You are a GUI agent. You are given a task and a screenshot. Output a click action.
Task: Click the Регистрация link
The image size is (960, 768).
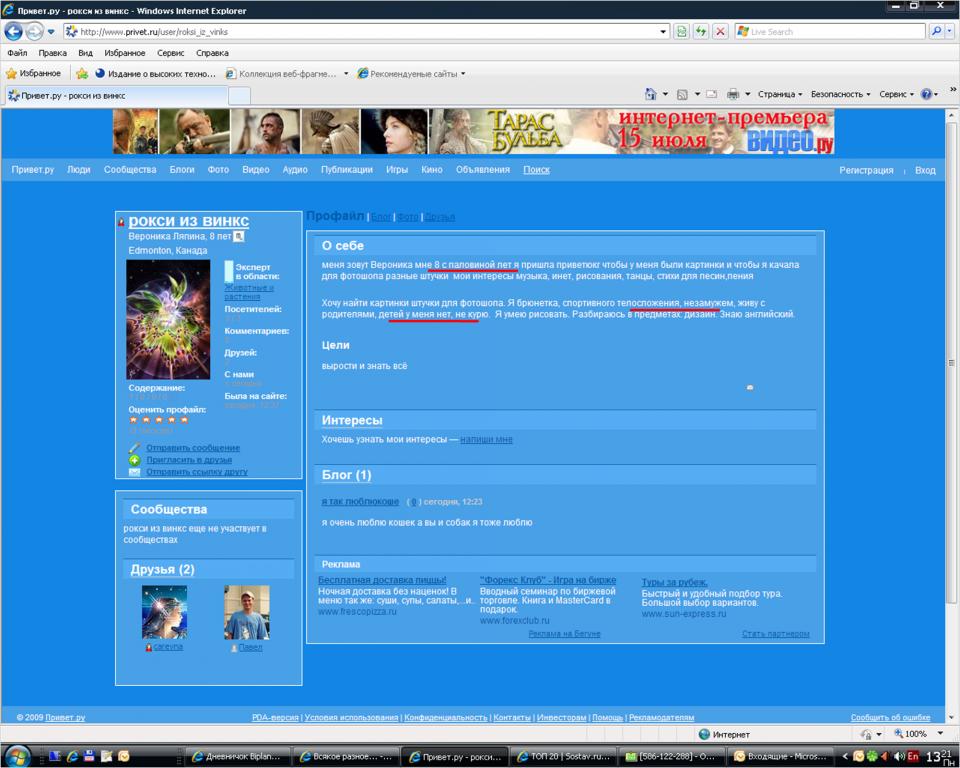click(866, 170)
